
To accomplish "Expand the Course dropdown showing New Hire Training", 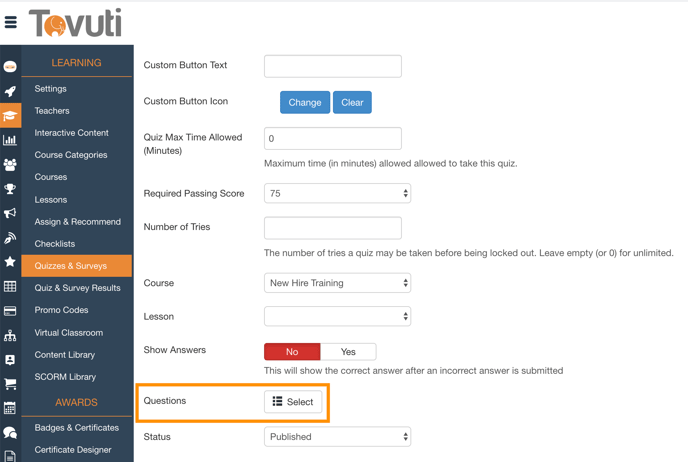I will pyautogui.click(x=337, y=284).
